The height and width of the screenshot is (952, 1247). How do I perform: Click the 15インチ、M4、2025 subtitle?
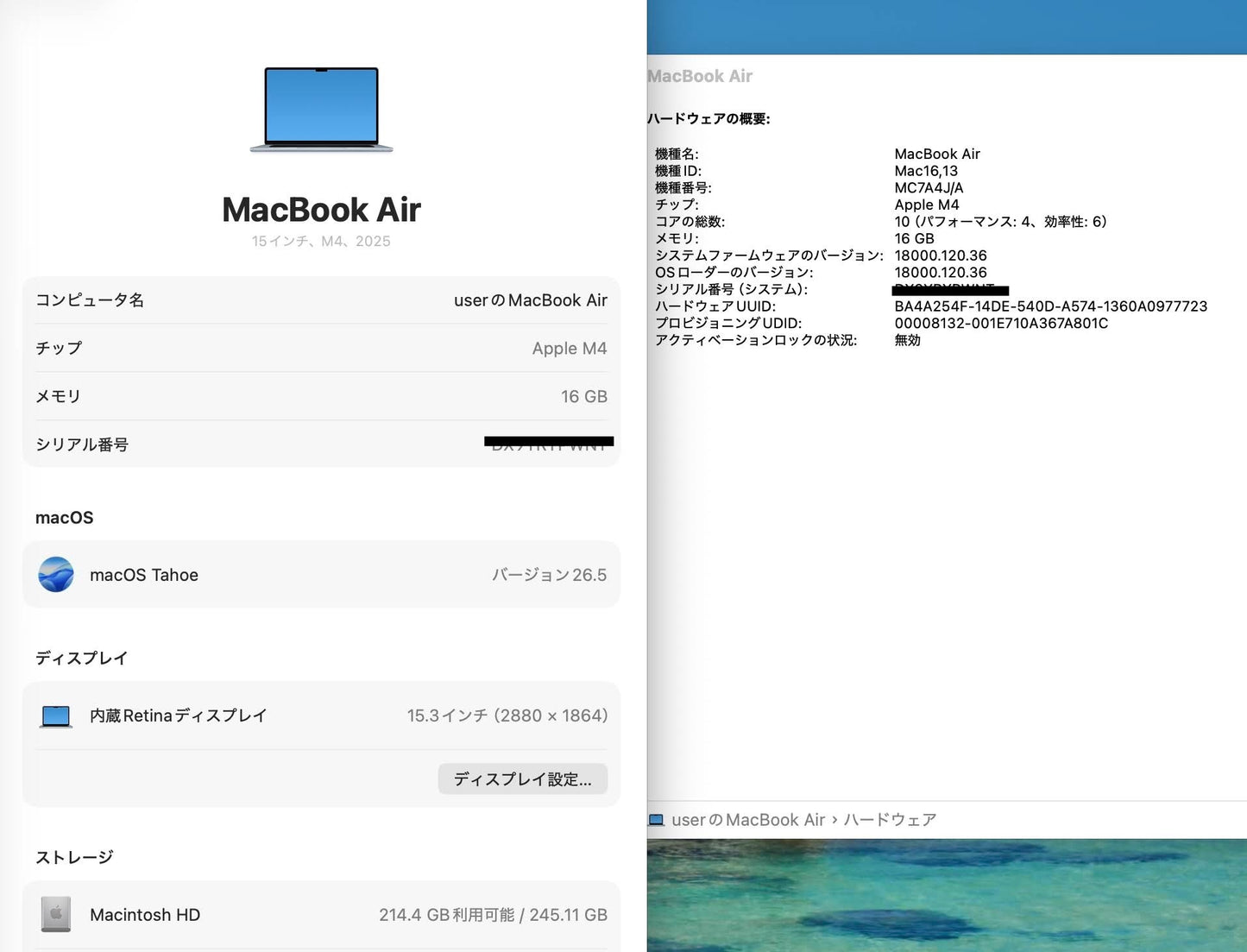pos(321,242)
